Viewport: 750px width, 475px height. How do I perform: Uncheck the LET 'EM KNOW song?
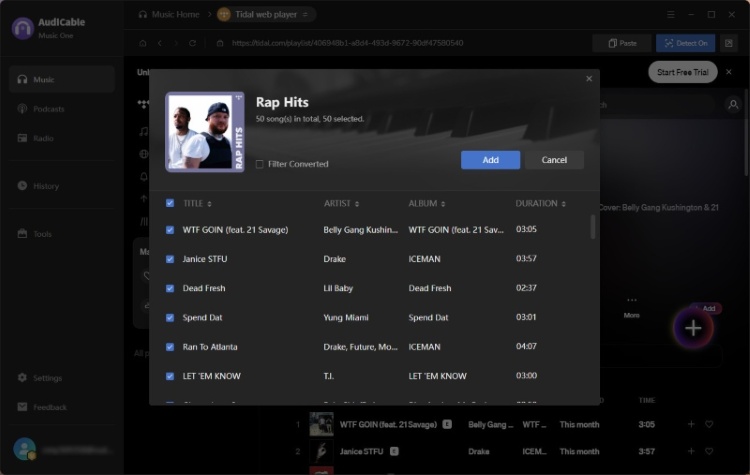click(x=170, y=376)
